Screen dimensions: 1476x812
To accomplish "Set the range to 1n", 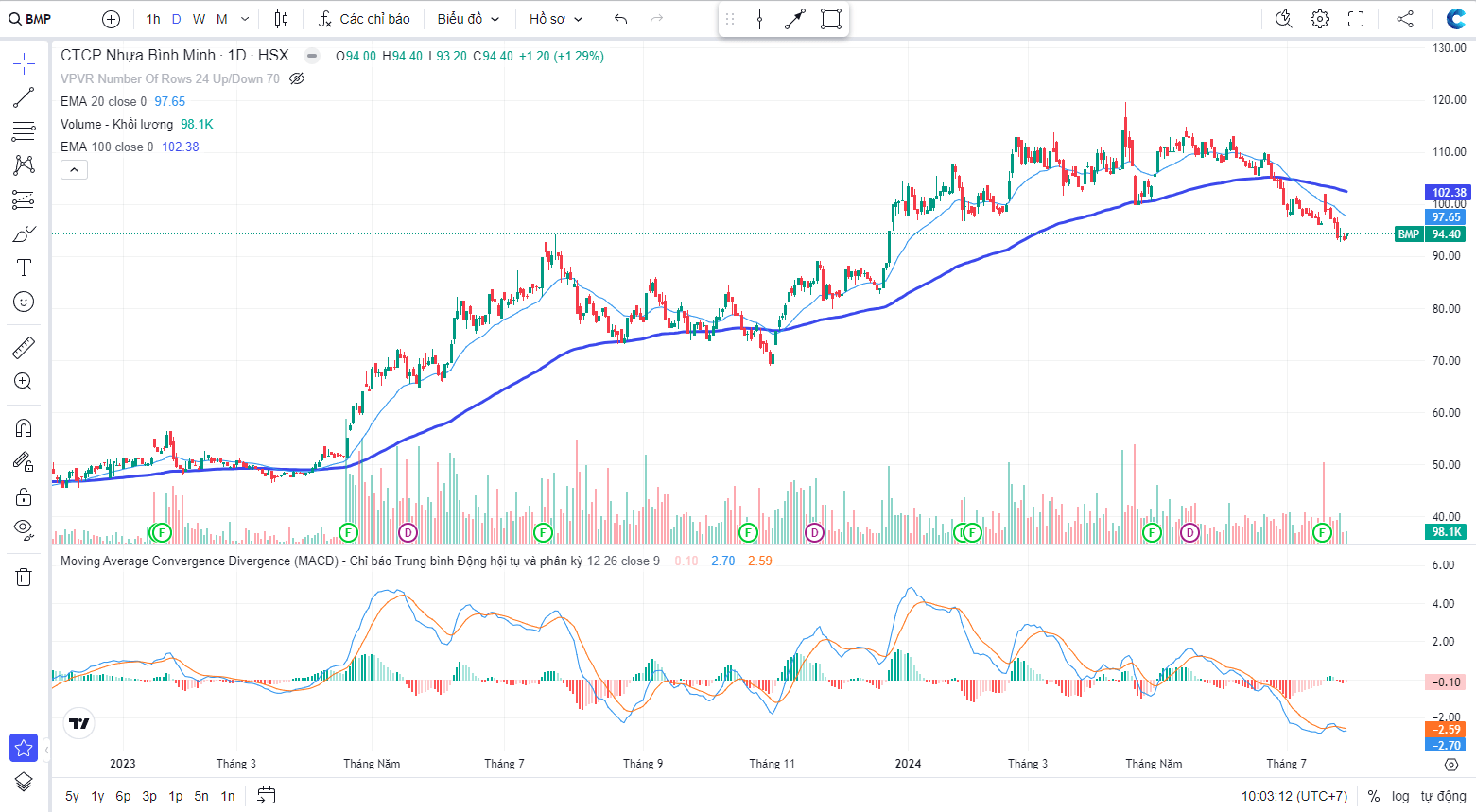I will [x=228, y=796].
